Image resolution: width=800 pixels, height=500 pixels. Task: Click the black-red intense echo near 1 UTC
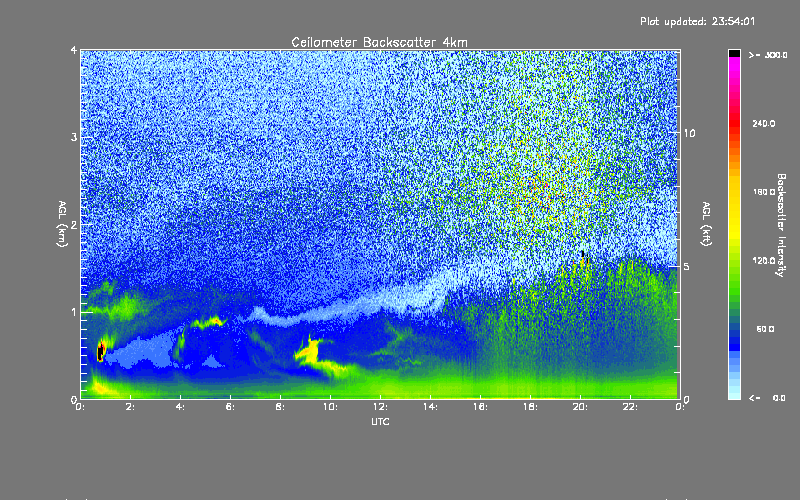[101, 351]
